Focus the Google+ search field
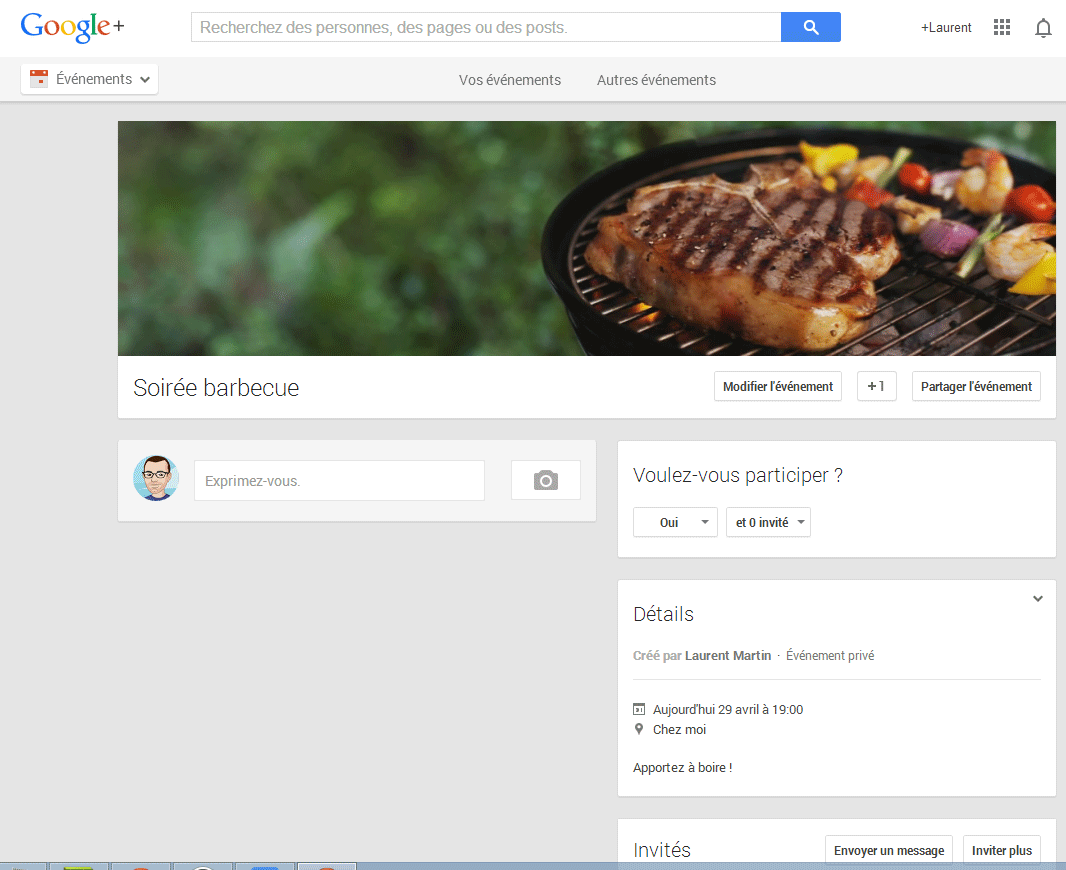The width and height of the screenshot is (1066, 870). 486,27
